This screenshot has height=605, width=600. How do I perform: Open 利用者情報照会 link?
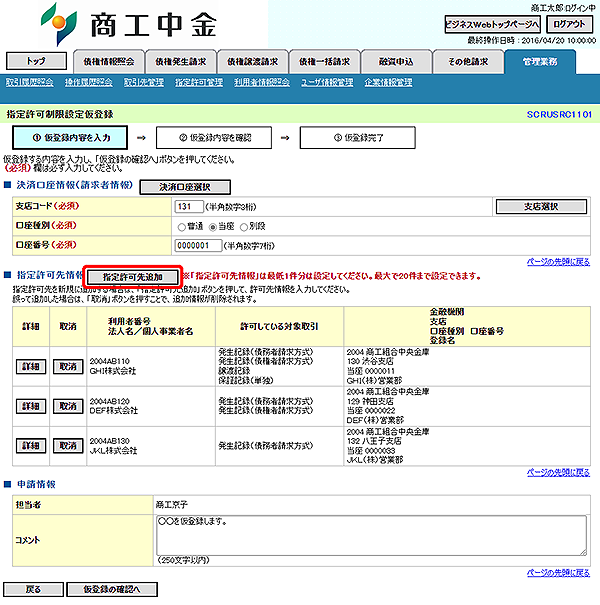click(262, 82)
